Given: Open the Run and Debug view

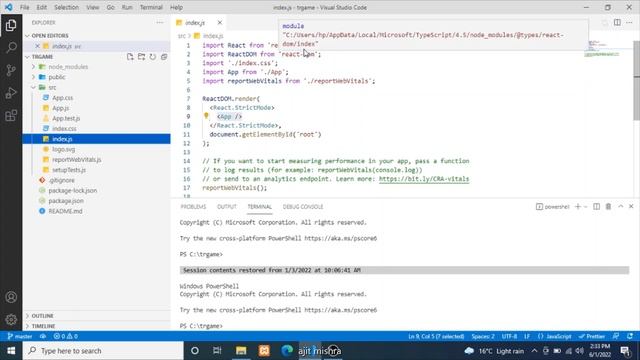Looking at the screenshot, I should [11, 93].
